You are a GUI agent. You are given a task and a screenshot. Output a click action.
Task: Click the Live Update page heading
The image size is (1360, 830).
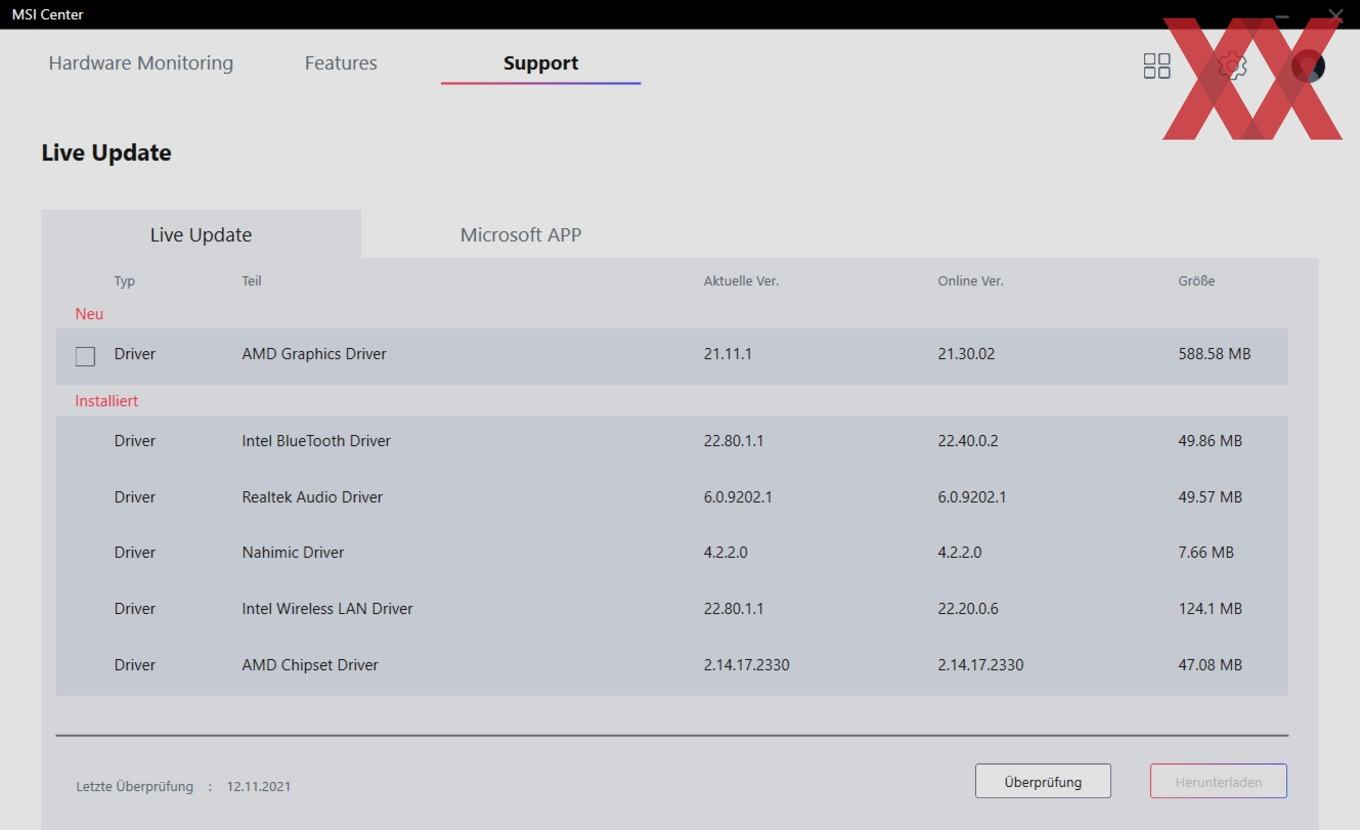106,153
